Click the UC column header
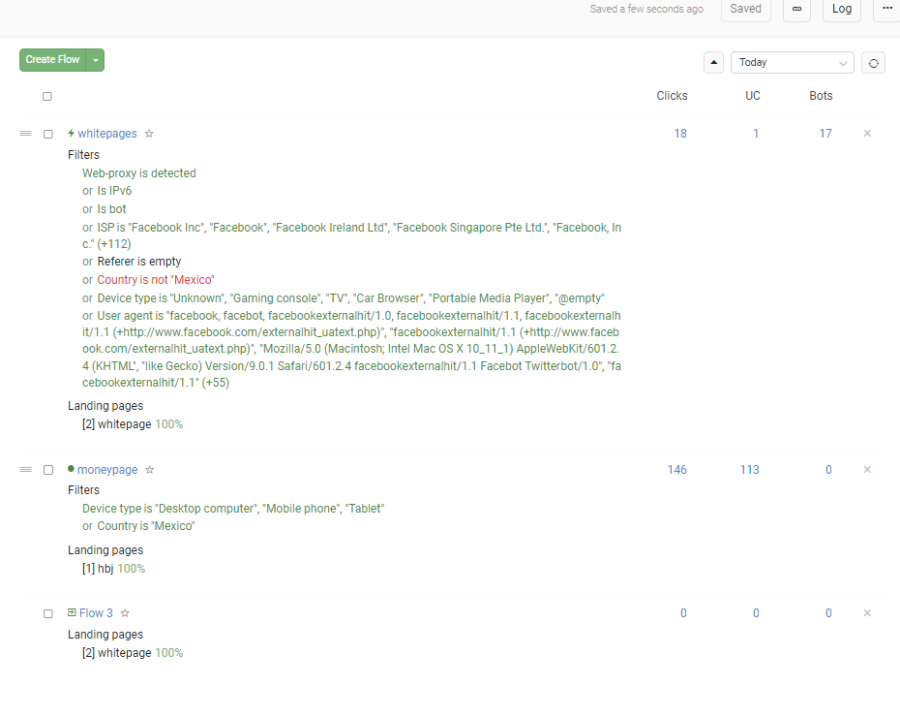This screenshot has height=717, width=900. (752, 96)
